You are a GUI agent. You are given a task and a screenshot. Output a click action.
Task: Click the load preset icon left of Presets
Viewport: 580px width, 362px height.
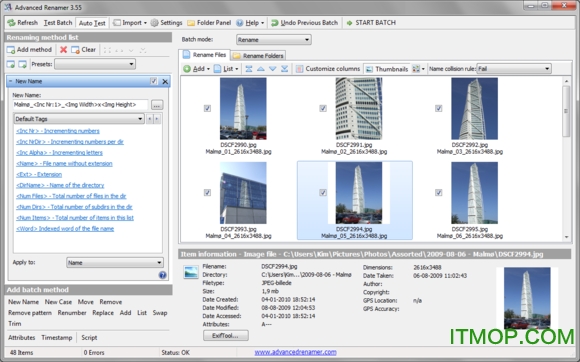11,64
